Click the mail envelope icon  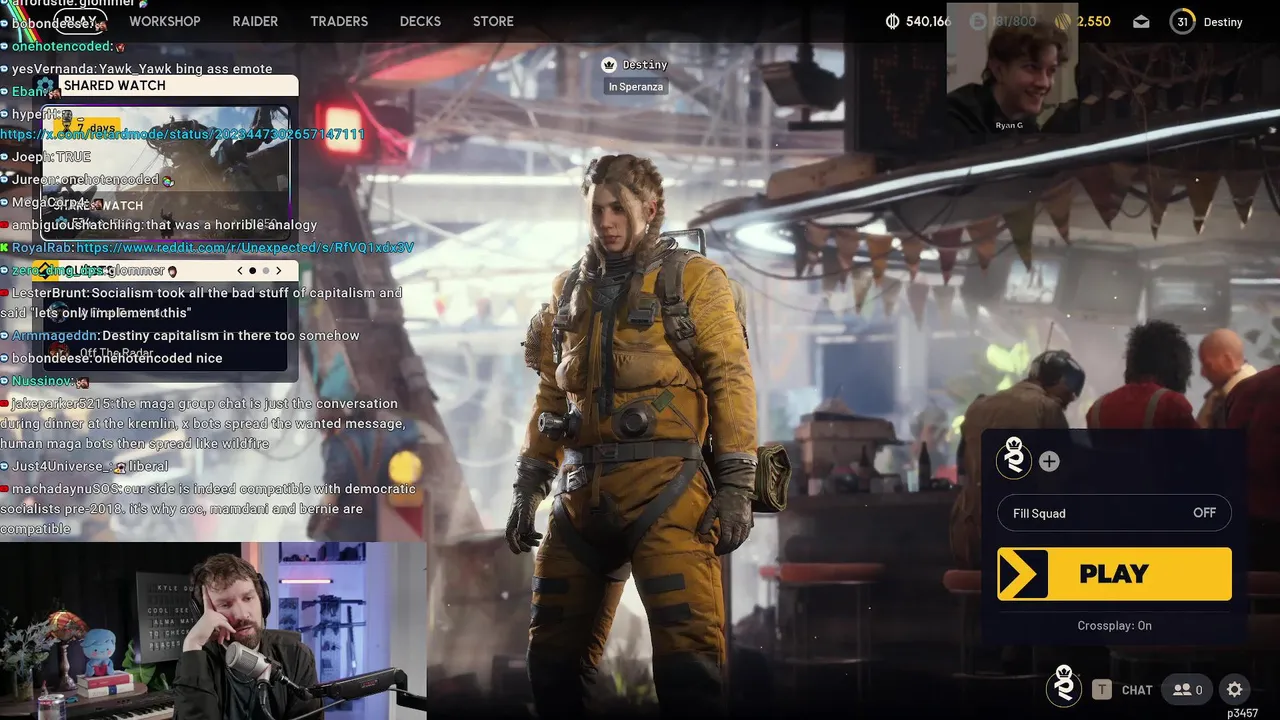click(1141, 22)
